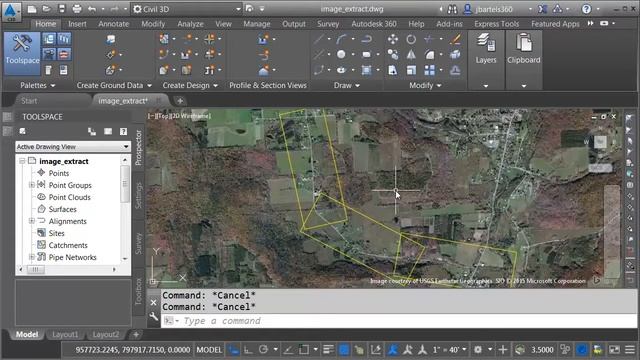Select the Move tool in Modify panel
This screenshot has height=360, width=640.
[393, 39]
